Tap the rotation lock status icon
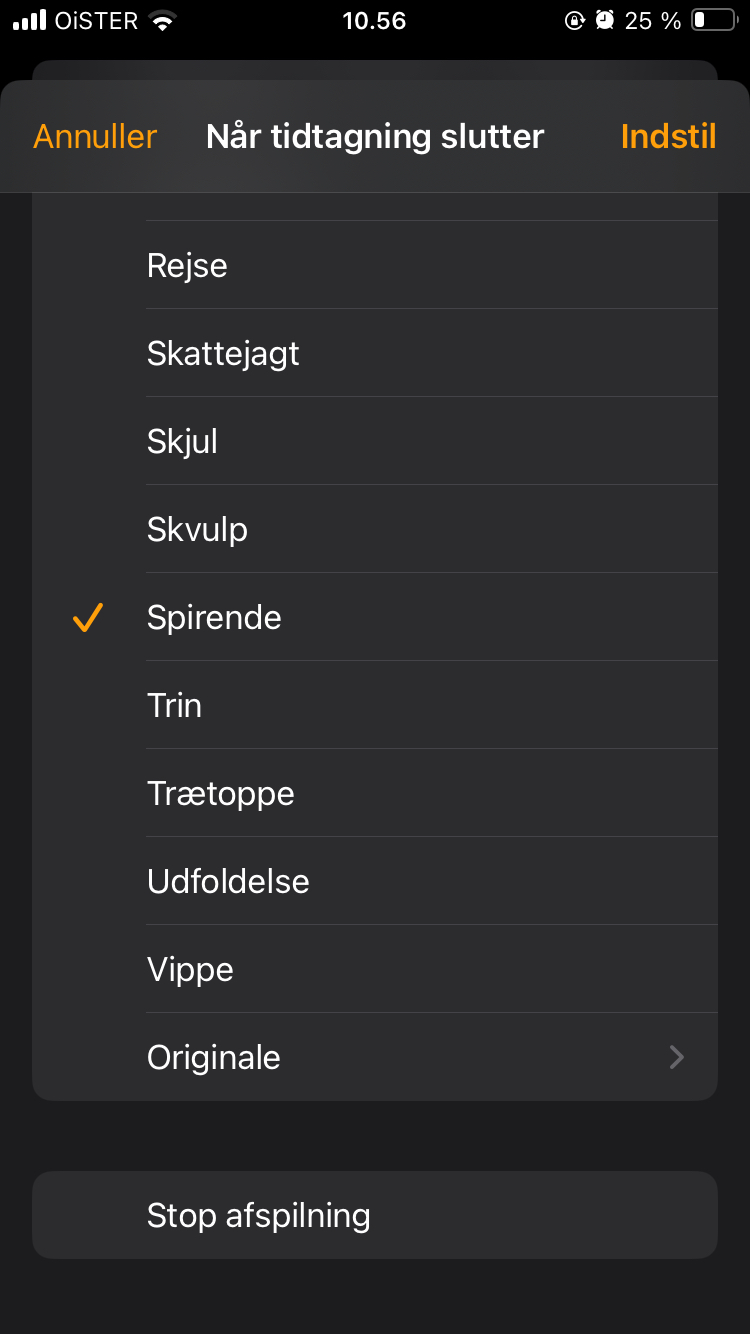The height and width of the screenshot is (1334, 750). point(574,20)
